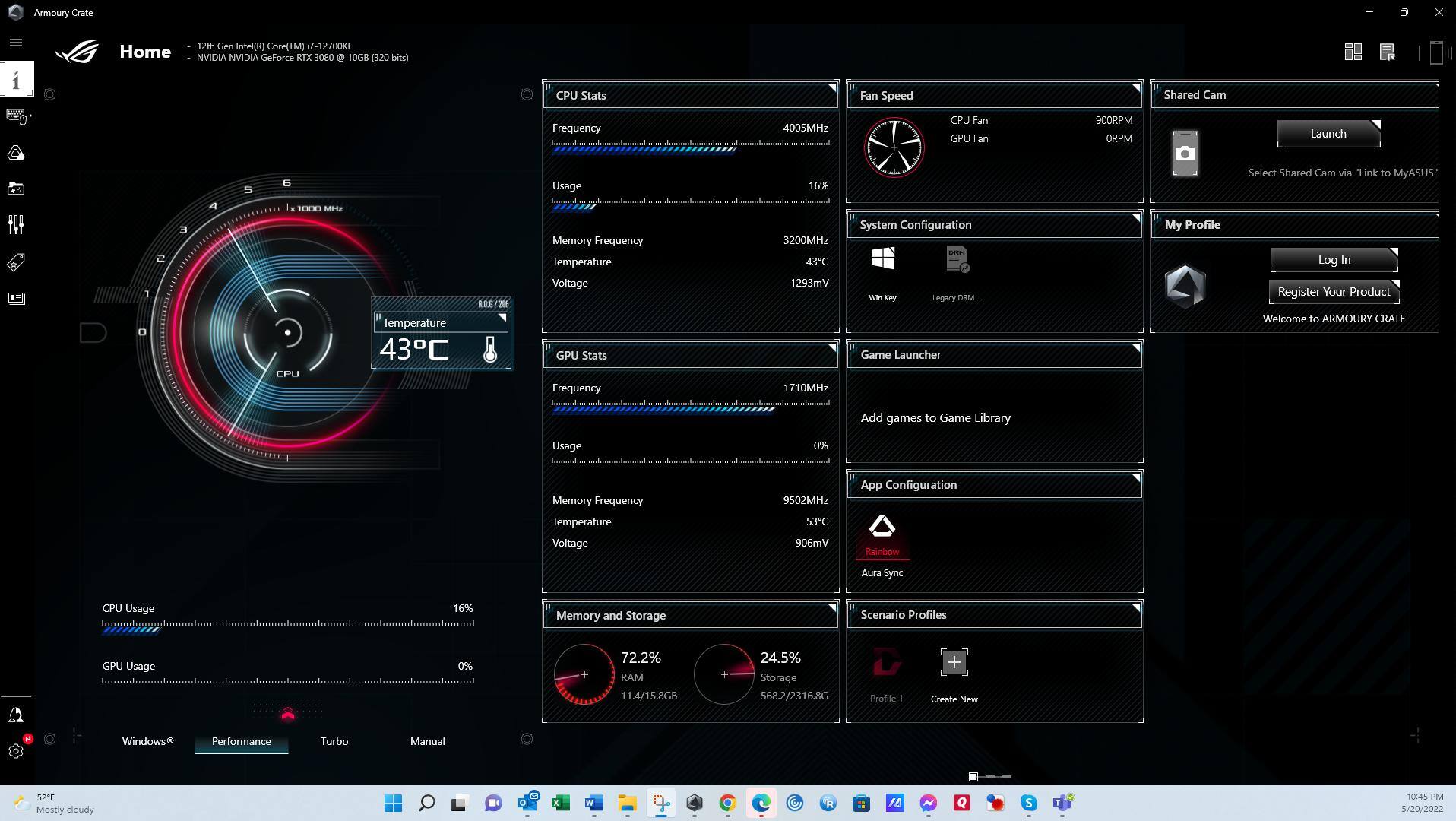
Task: Toggle the Win Key setting
Action: (882, 260)
